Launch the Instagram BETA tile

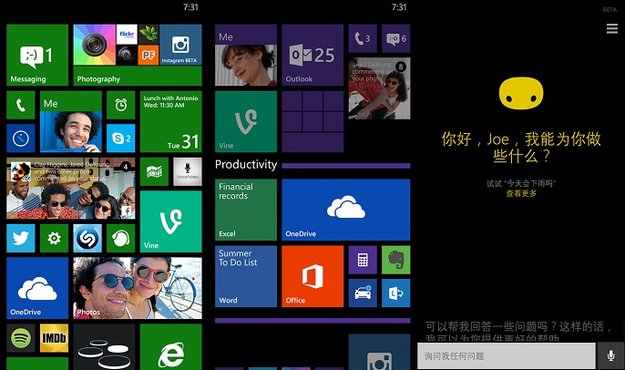180,45
